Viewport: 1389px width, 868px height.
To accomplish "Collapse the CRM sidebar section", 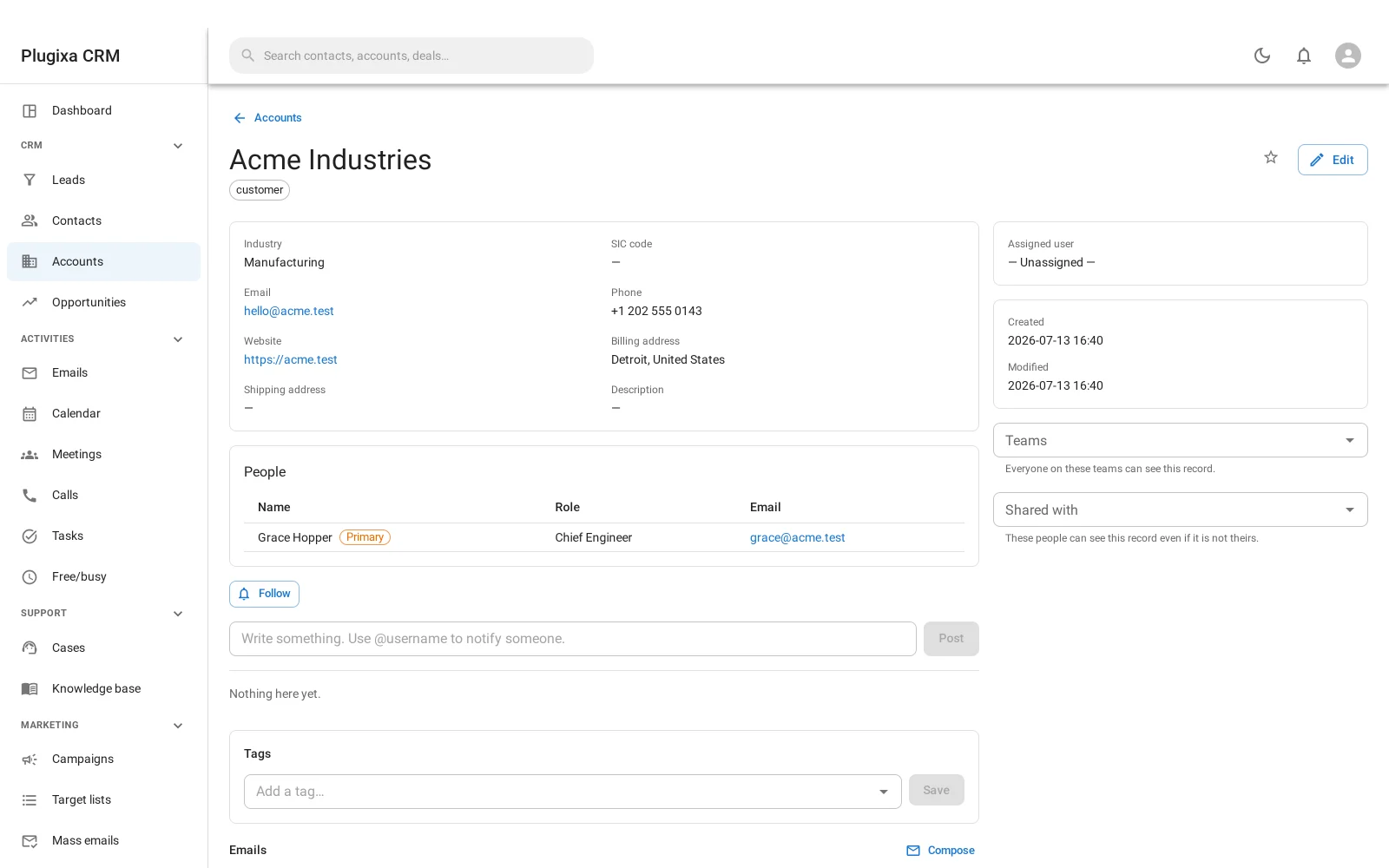I will point(178,146).
